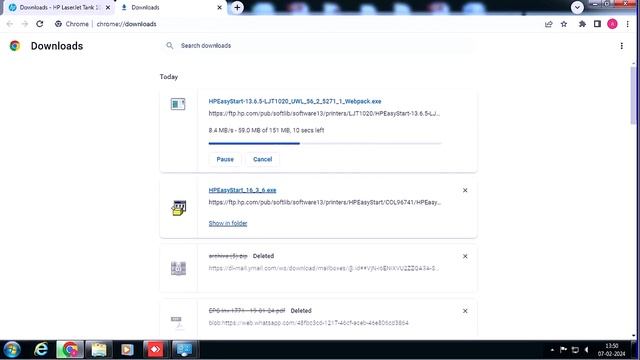Open the Chrome profile avatar
640x360 pixels.
tap(612, 24)
